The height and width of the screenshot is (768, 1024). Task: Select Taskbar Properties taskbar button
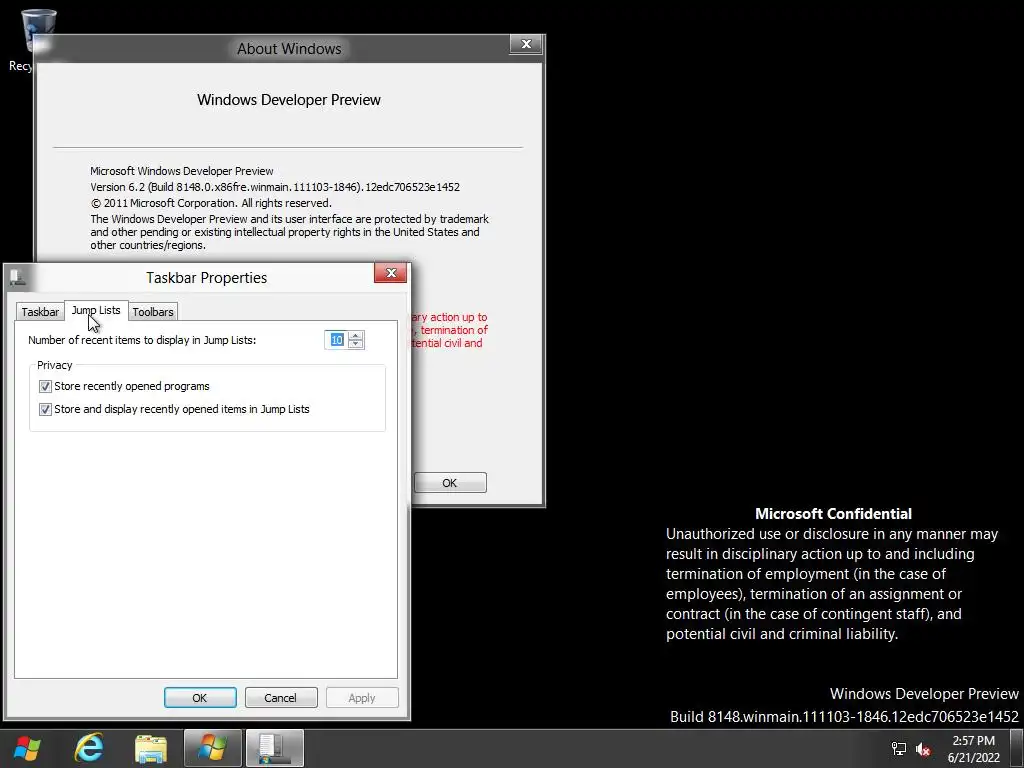click(x=275, y=748)
